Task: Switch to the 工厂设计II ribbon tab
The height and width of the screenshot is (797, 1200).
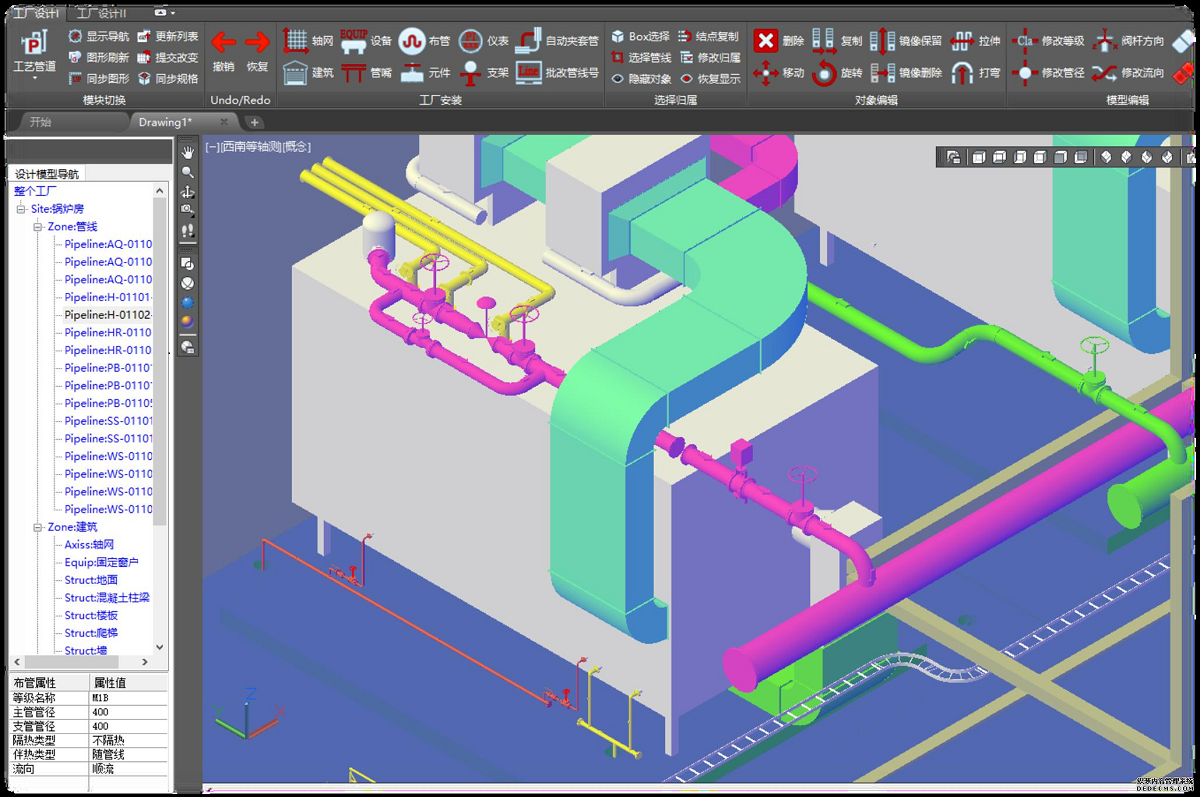Action: (x=102, y=12)
